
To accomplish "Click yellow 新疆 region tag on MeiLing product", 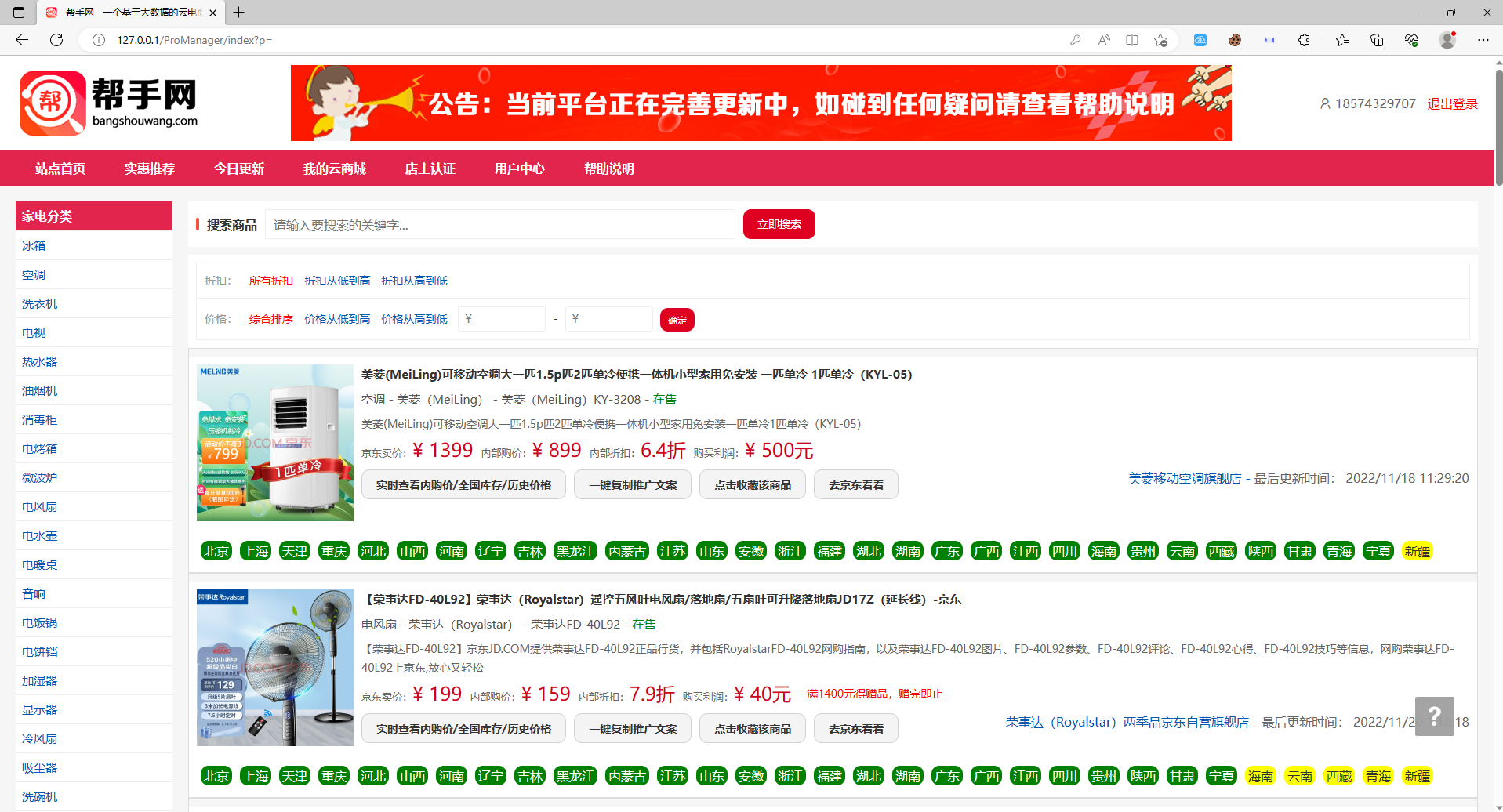I will 1418,551.
